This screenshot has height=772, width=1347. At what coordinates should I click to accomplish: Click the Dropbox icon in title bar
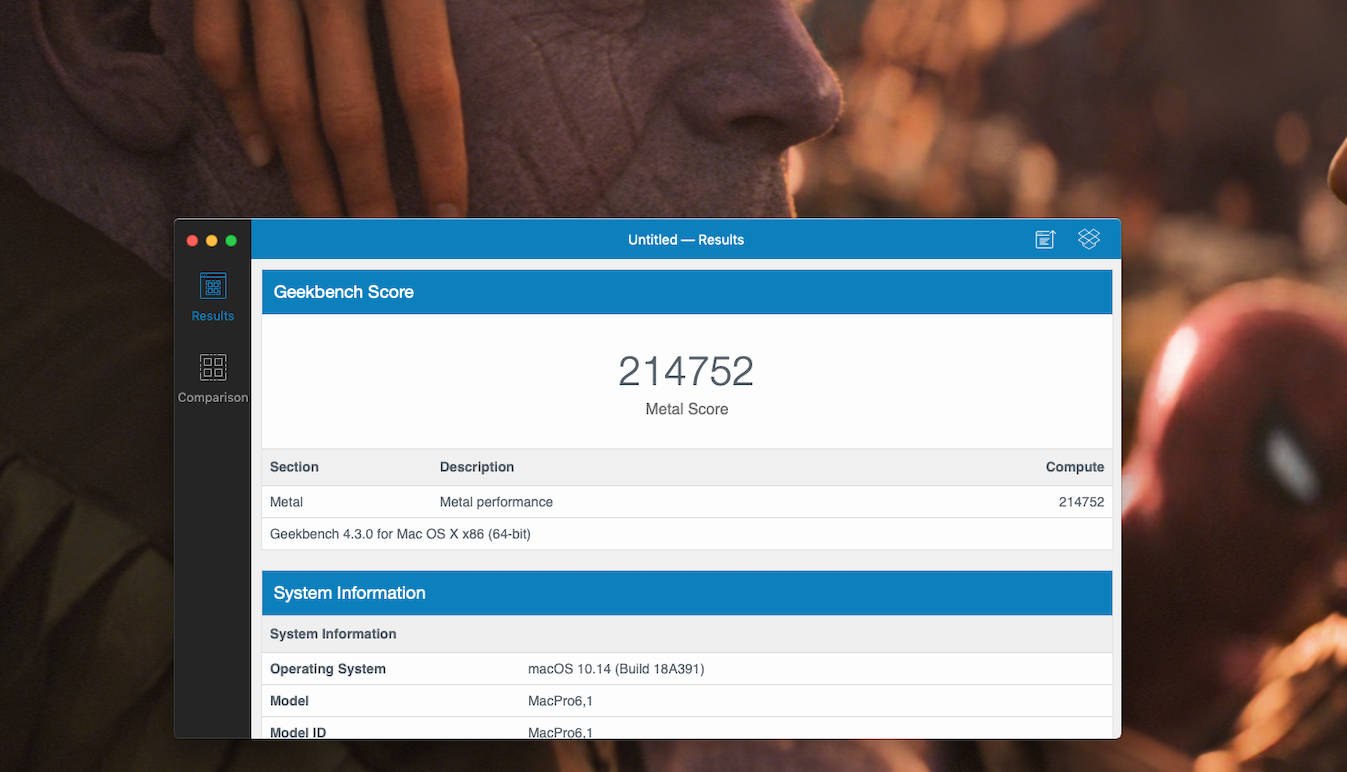click(1089, 239)
